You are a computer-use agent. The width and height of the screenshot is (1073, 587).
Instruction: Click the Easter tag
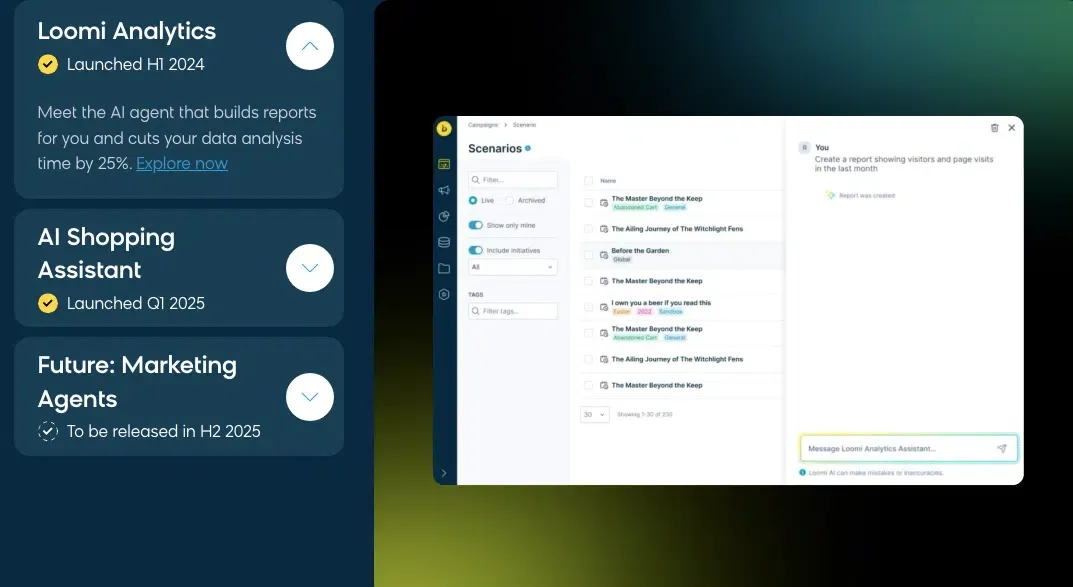tap(622, 311)
